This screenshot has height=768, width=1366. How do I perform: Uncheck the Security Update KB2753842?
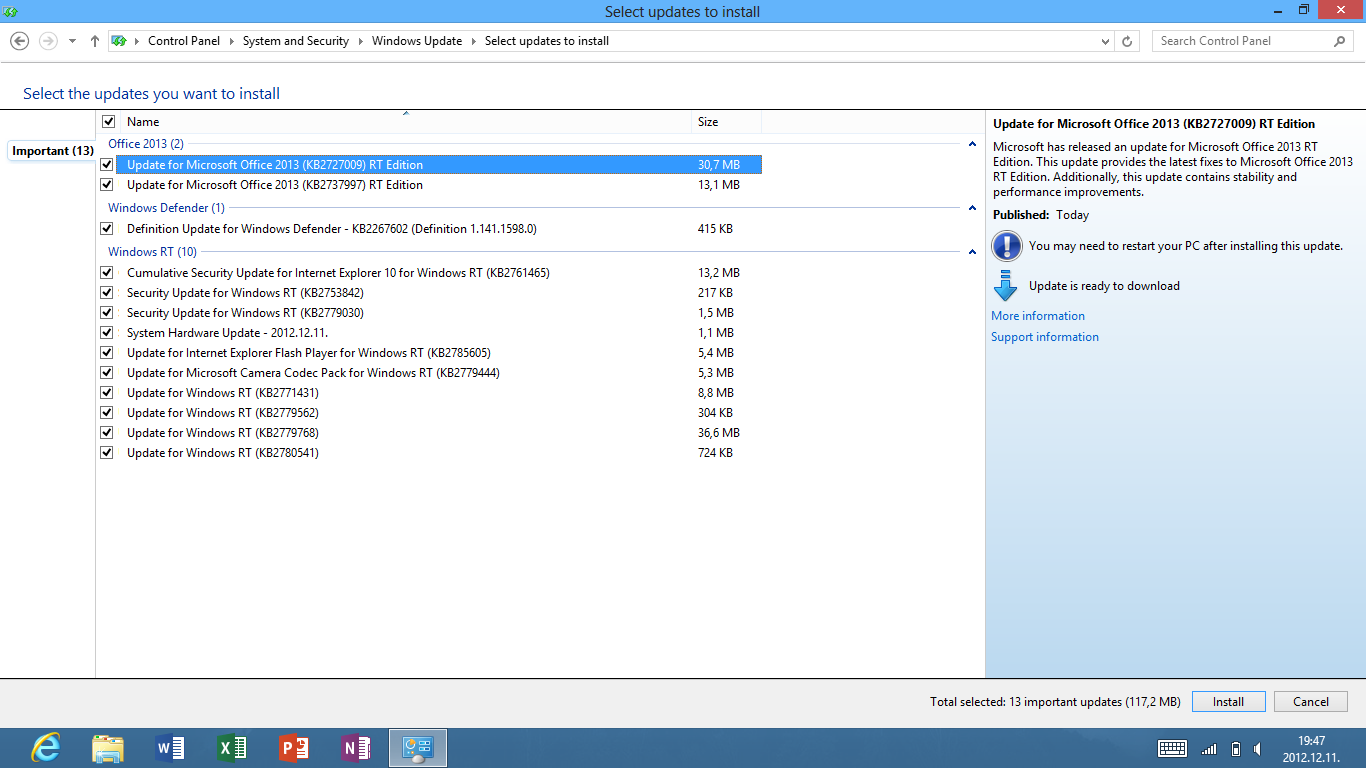[107, 293]
